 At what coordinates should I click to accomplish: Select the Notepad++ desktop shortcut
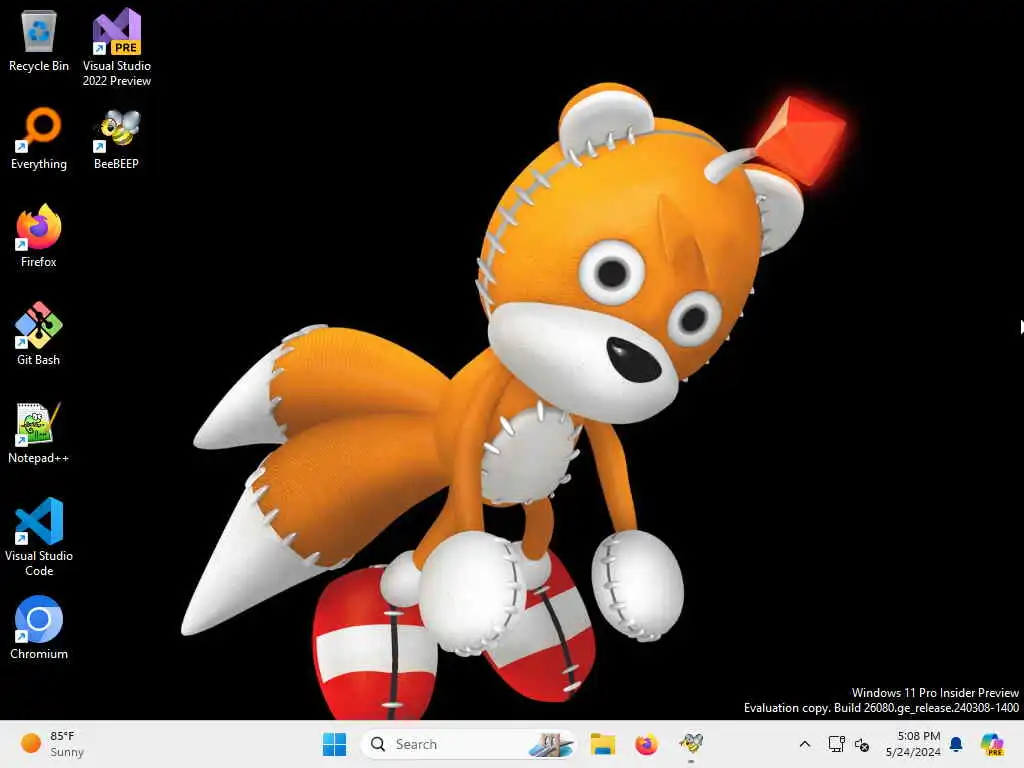tap(39, 432)
